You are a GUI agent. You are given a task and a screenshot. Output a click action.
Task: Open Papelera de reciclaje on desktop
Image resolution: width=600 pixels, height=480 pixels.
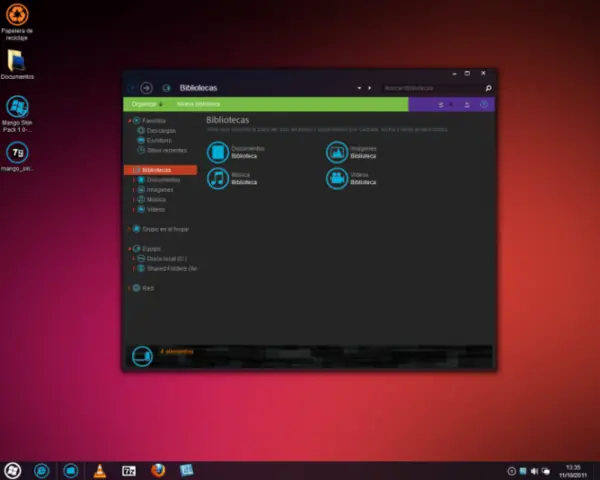(x=17, y=15)
